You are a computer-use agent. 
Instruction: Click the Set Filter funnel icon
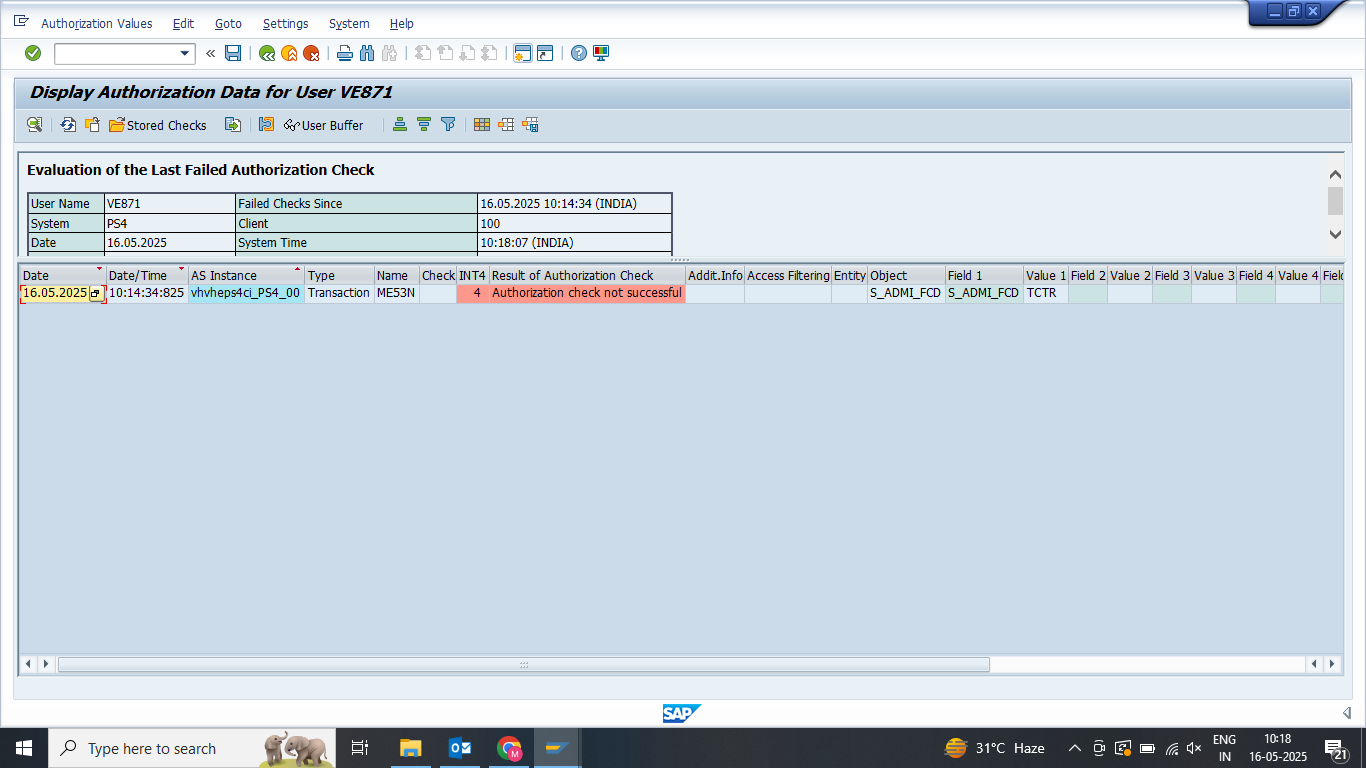pos(448,125)
